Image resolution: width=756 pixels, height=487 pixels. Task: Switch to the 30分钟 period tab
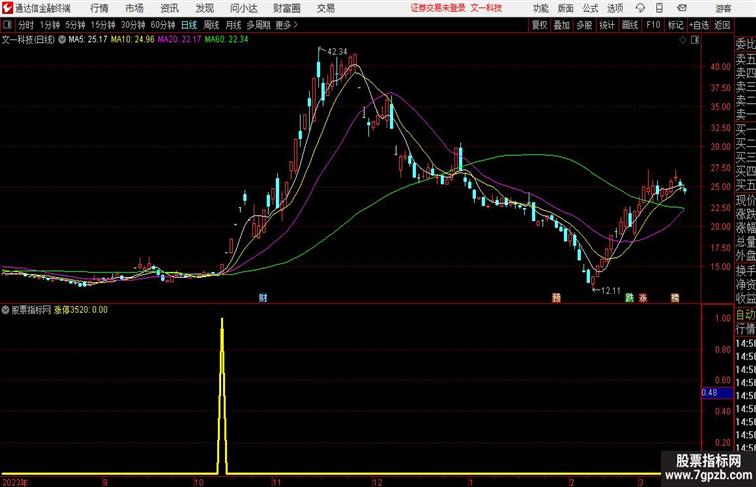tap(133, 25)
